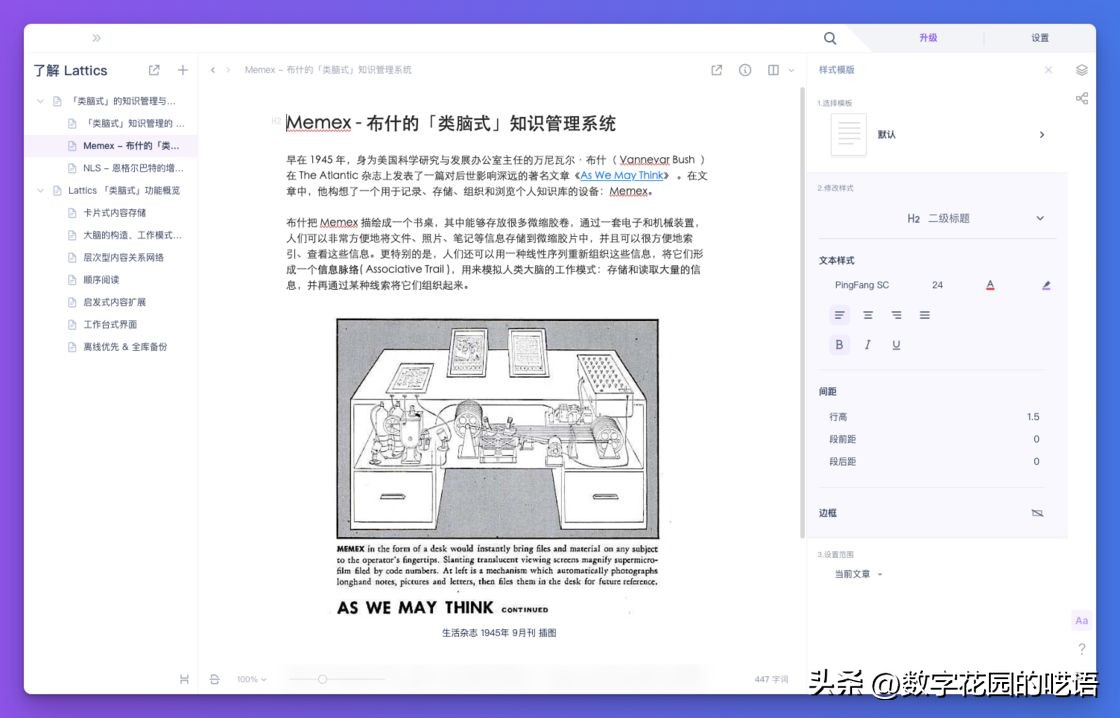Image resolution: width=1120 pixels, height=718 pixels.
Task: Collapse the sidebar with double-chevron icon
Action: (96, 38)
